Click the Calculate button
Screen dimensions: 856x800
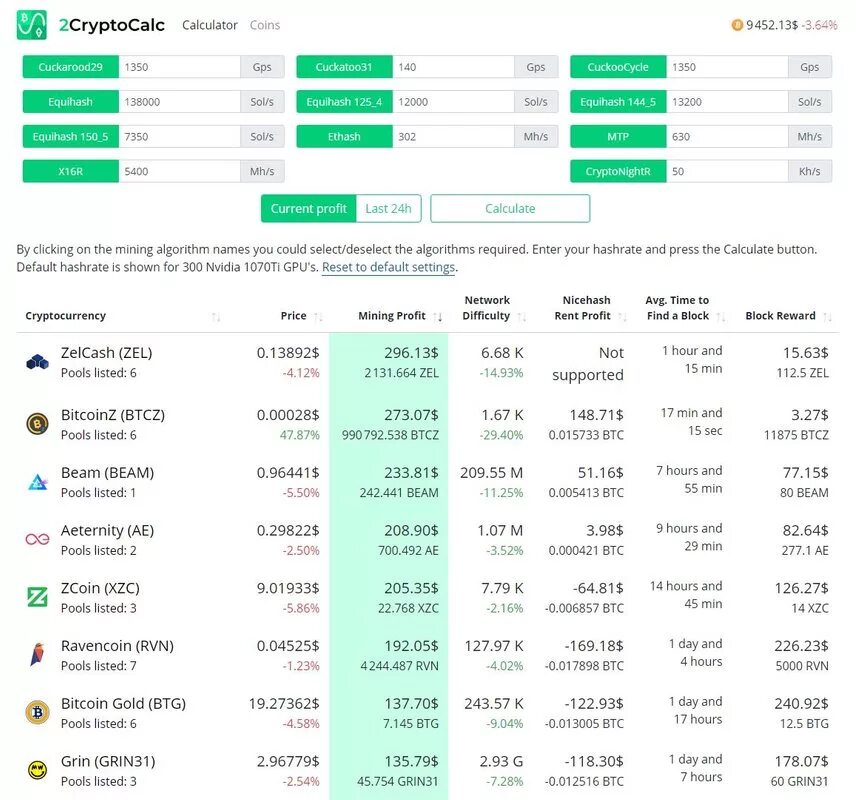(x=510, y=209)
